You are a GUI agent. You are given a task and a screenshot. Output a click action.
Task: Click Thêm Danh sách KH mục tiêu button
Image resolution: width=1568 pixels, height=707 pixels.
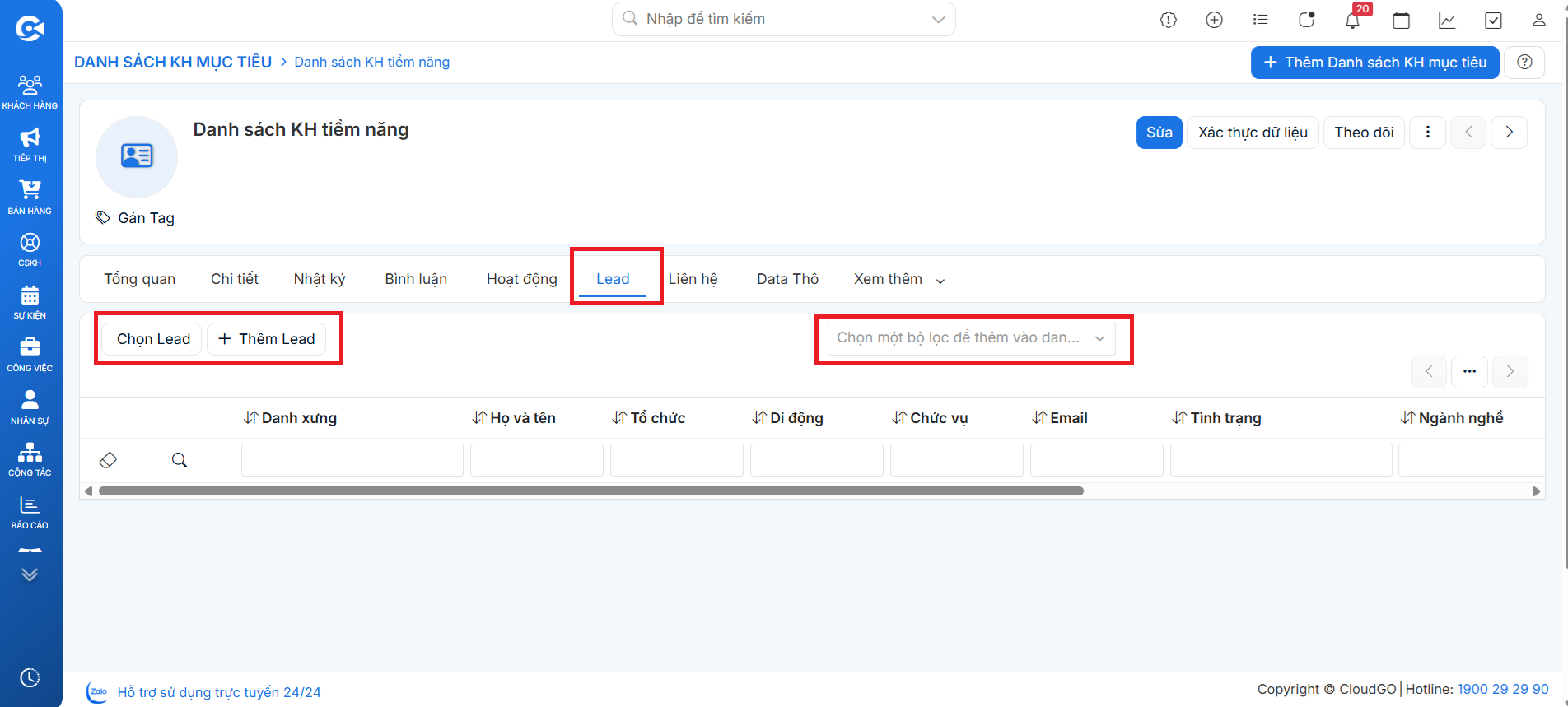point(1374,63)
